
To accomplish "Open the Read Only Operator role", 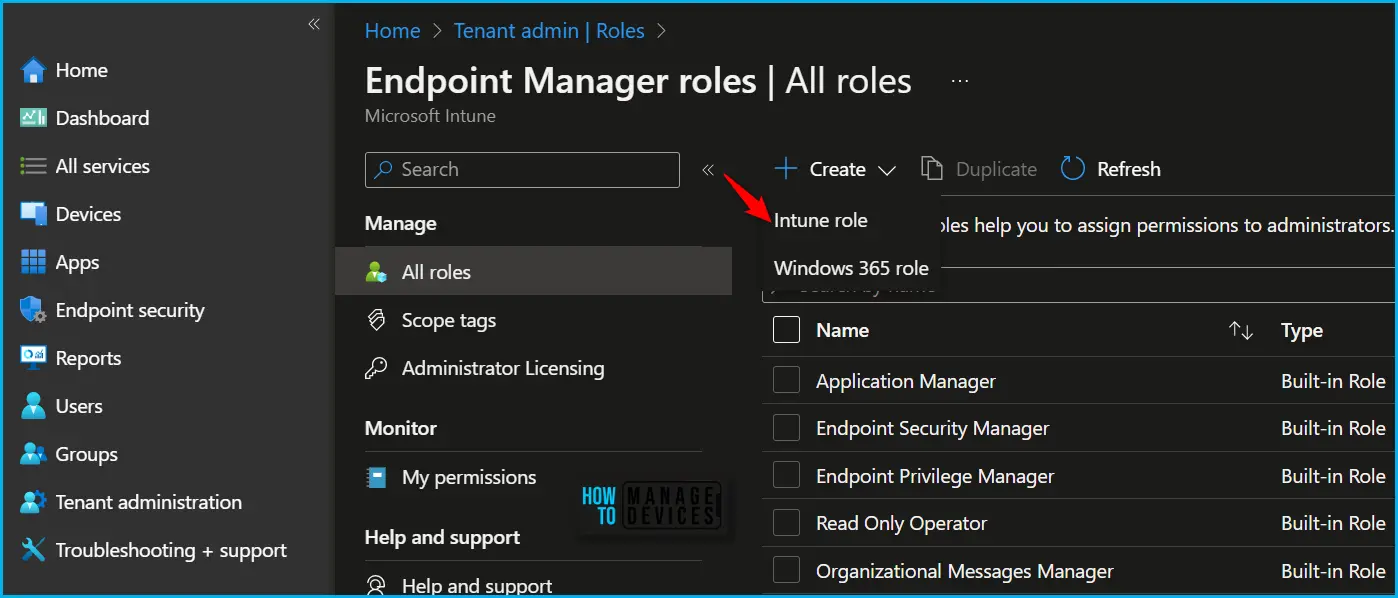I will click(x=901, y=523).
